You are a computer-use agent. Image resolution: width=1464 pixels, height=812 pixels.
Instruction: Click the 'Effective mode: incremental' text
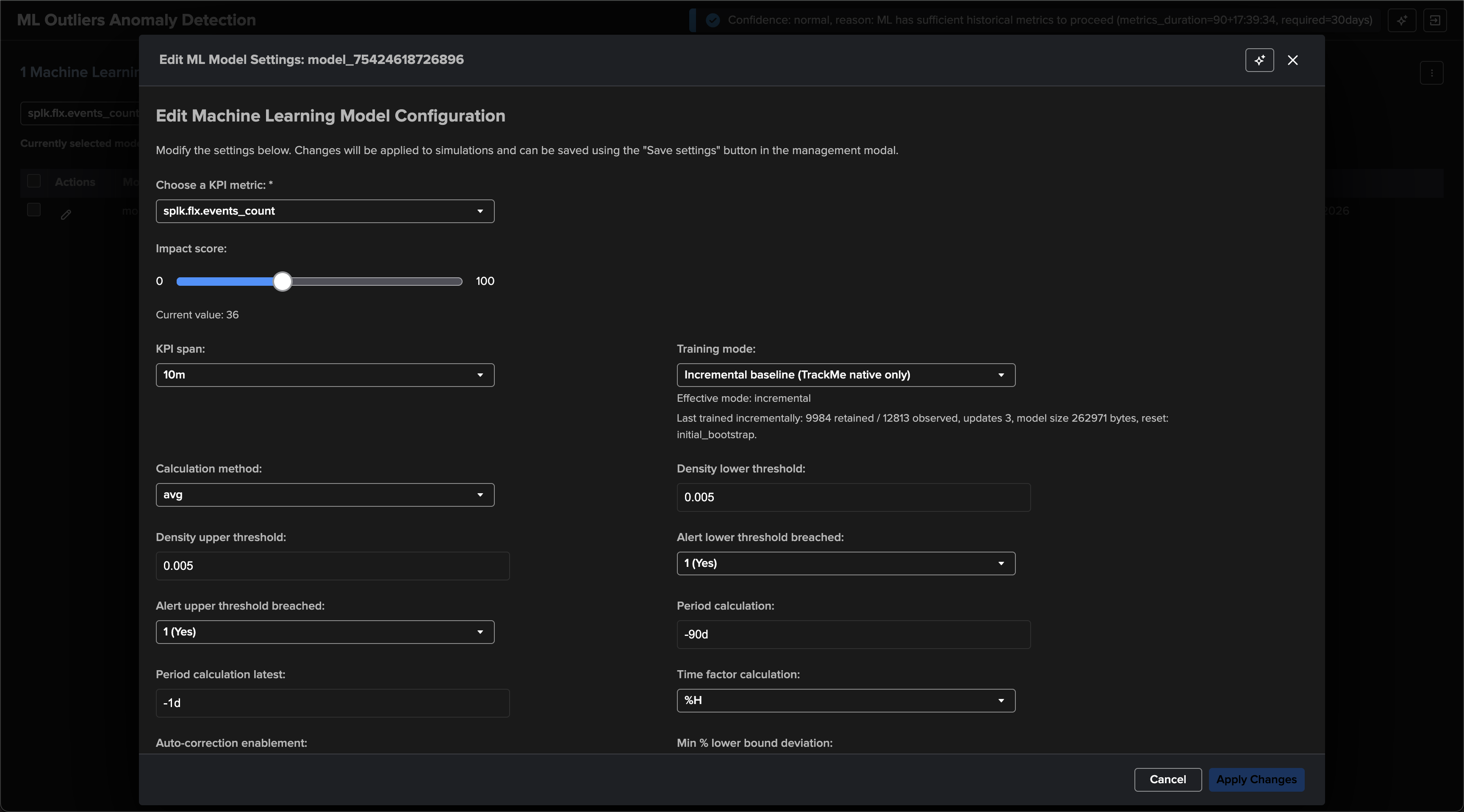[743, 399]
